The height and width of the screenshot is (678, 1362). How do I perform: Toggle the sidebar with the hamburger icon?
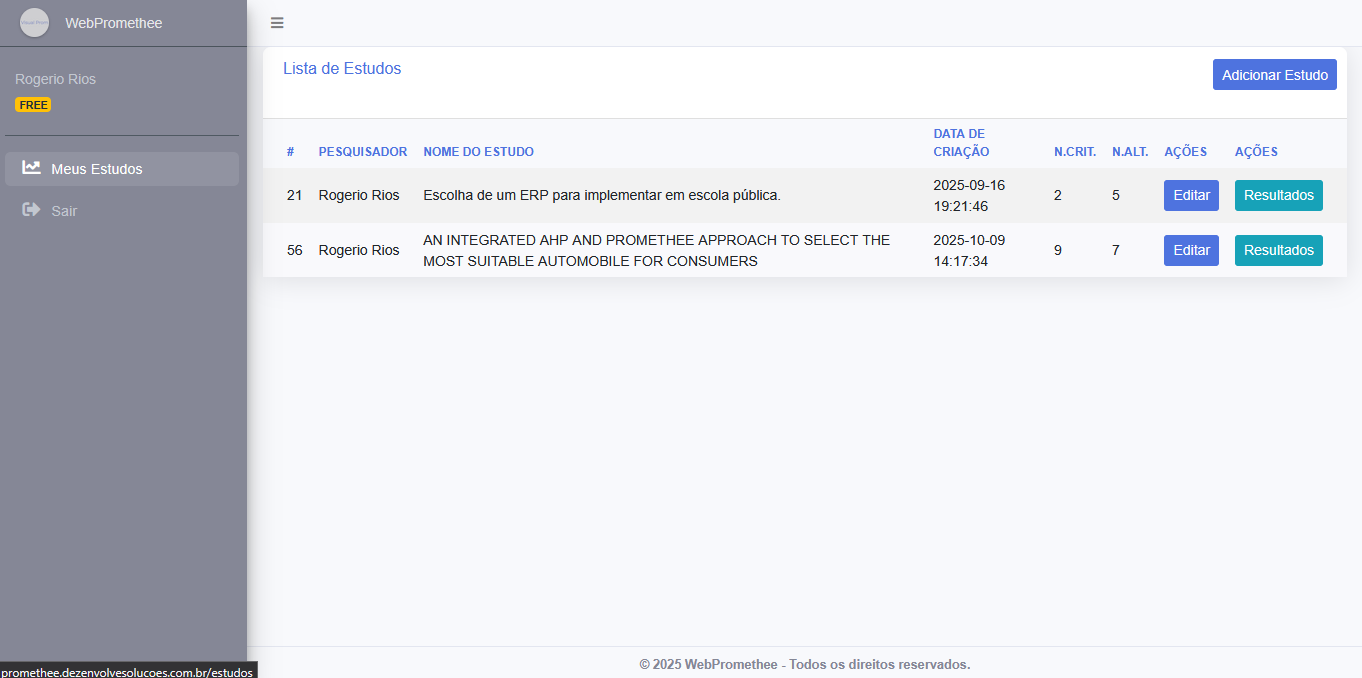pos(277,23)
